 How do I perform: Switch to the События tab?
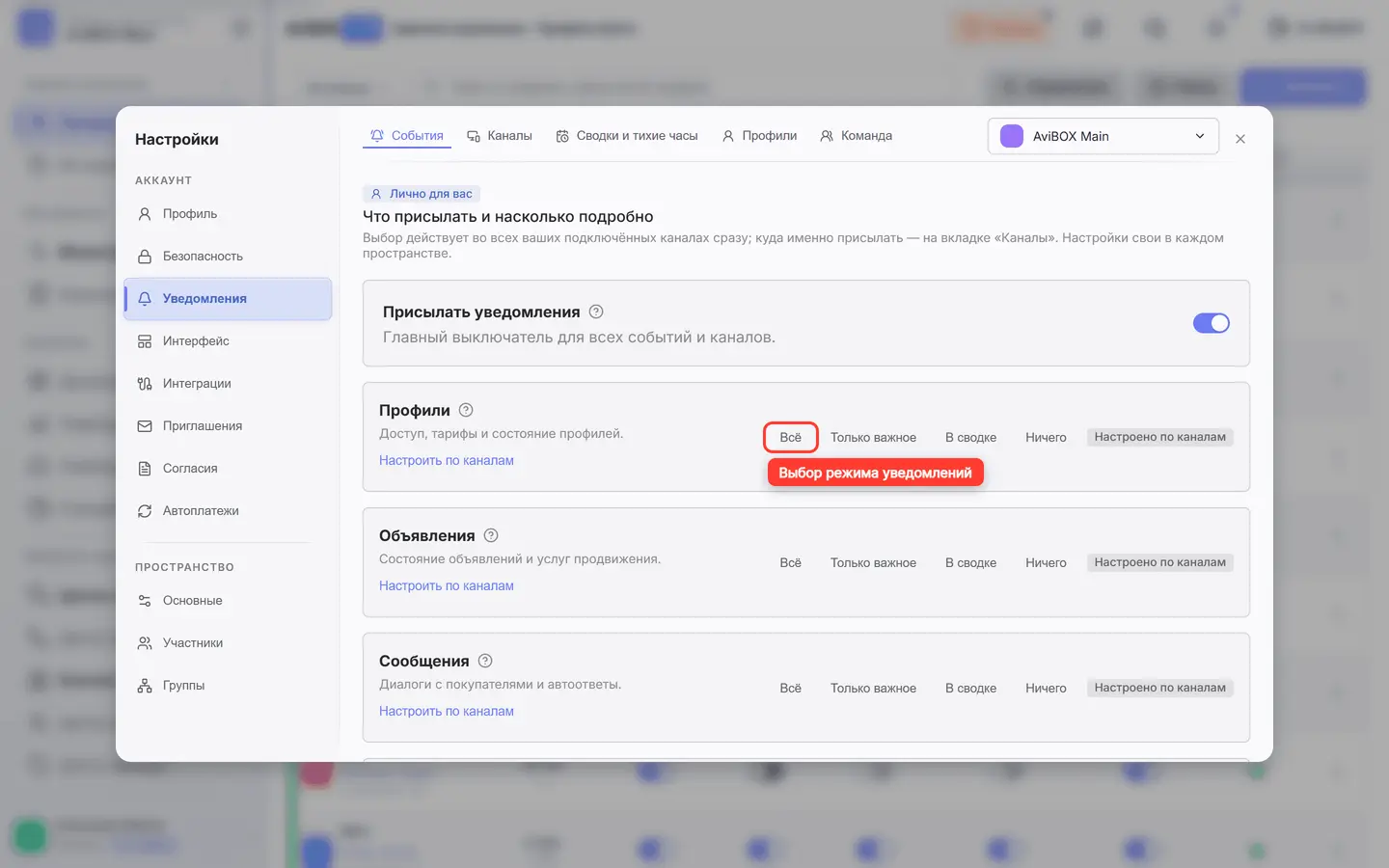pyautogui.click(x=407, y=136)
